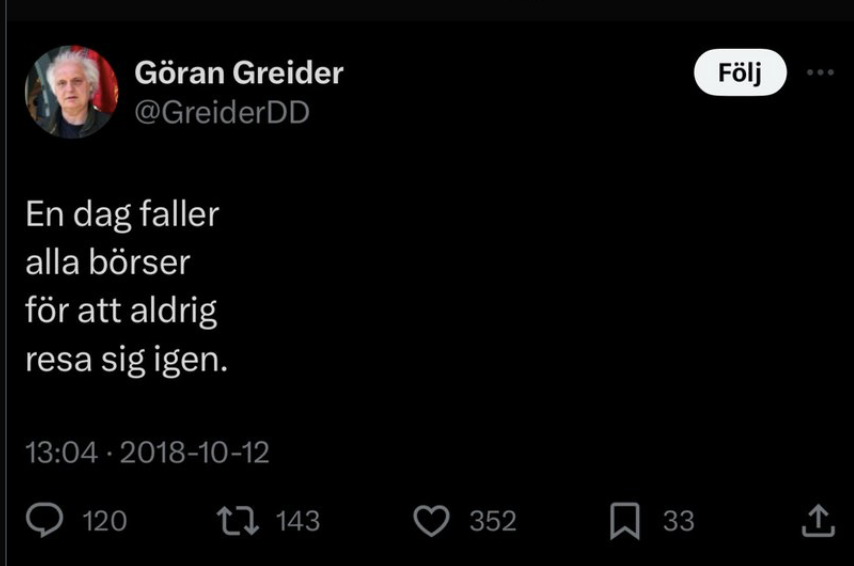Viewport: 854px width, 566px height.
Task: Click the 2018-10-12 date
Action: point(194,453)
